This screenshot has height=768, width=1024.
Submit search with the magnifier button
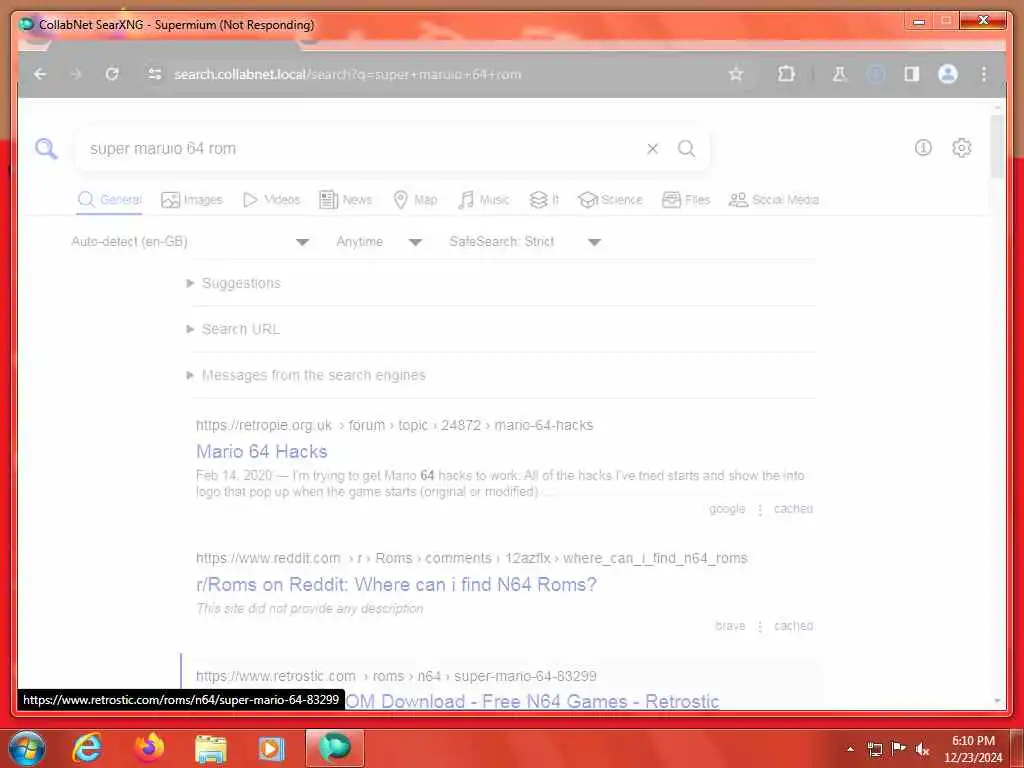[686, 149]
